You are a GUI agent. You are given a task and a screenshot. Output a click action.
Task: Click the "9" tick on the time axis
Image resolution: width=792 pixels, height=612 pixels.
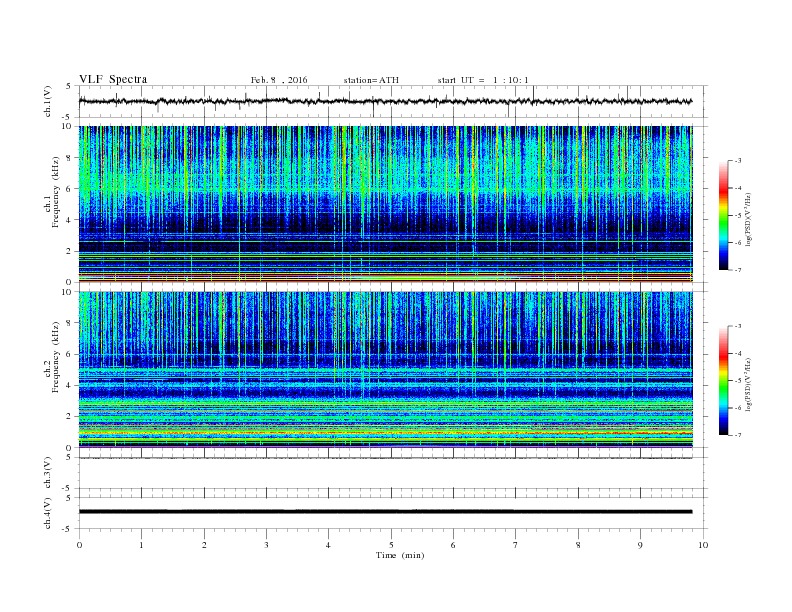coord(640,545)
